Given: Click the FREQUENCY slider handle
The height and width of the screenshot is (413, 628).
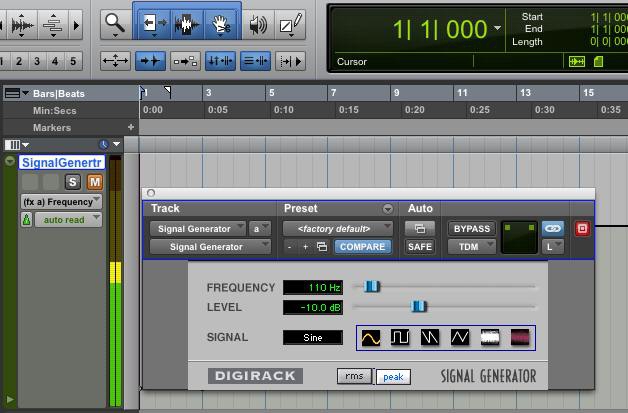Looking at the screenshot, I should [x=372, y=286].
